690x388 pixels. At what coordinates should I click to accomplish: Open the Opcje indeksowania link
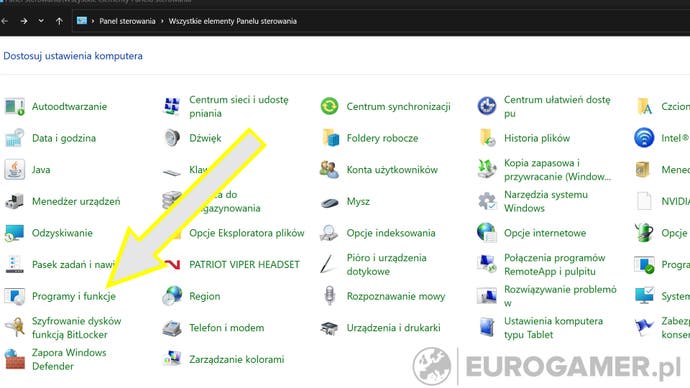tap(391, 233)
